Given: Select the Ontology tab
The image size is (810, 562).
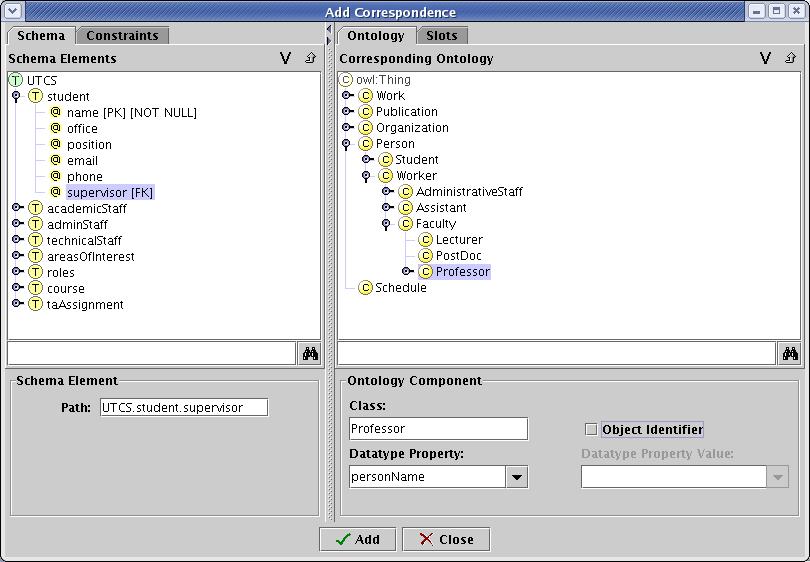Looking at the screenshot, I should tap(376, 36).
